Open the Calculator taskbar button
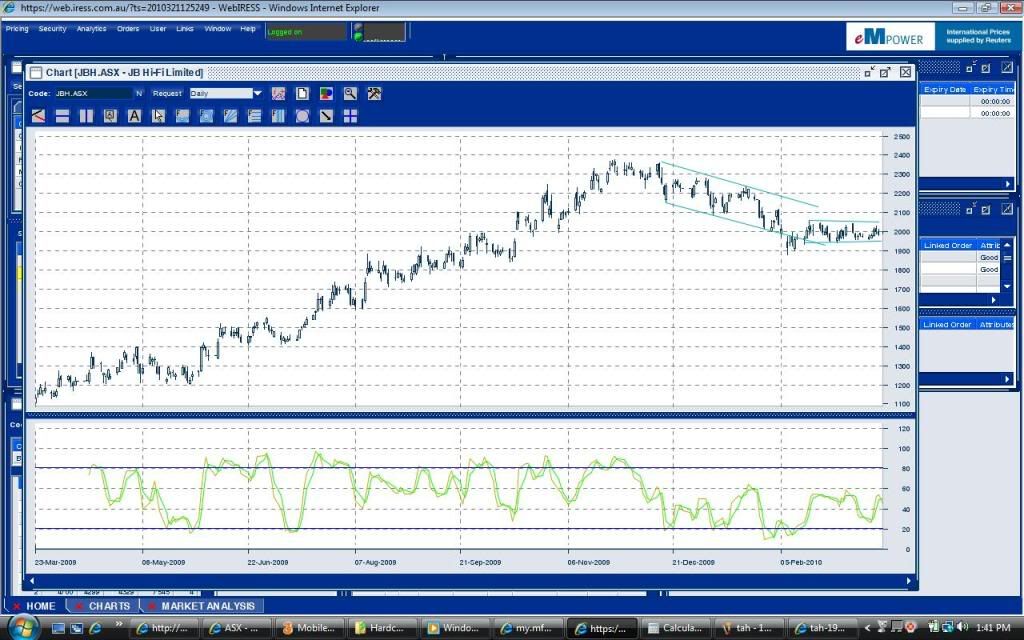 [x=677, y=628]
